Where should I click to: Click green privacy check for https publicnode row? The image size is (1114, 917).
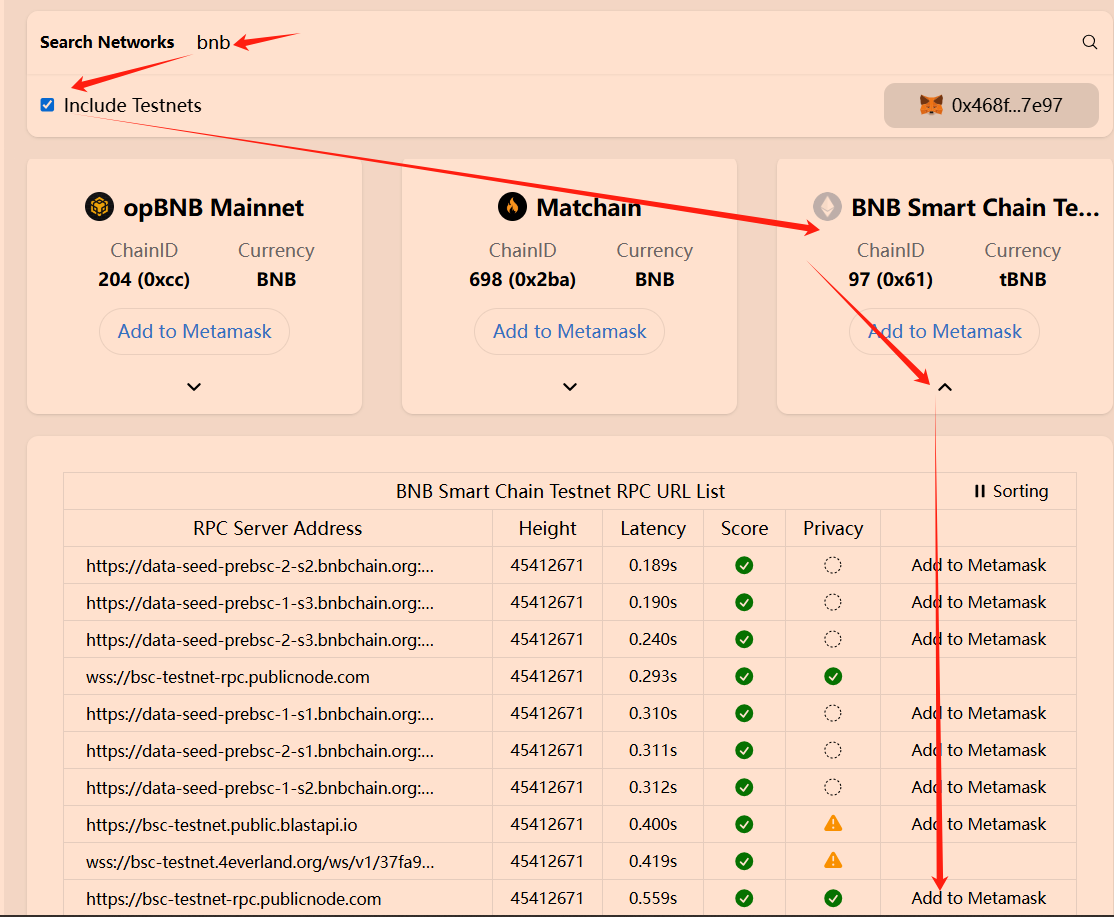833,899
